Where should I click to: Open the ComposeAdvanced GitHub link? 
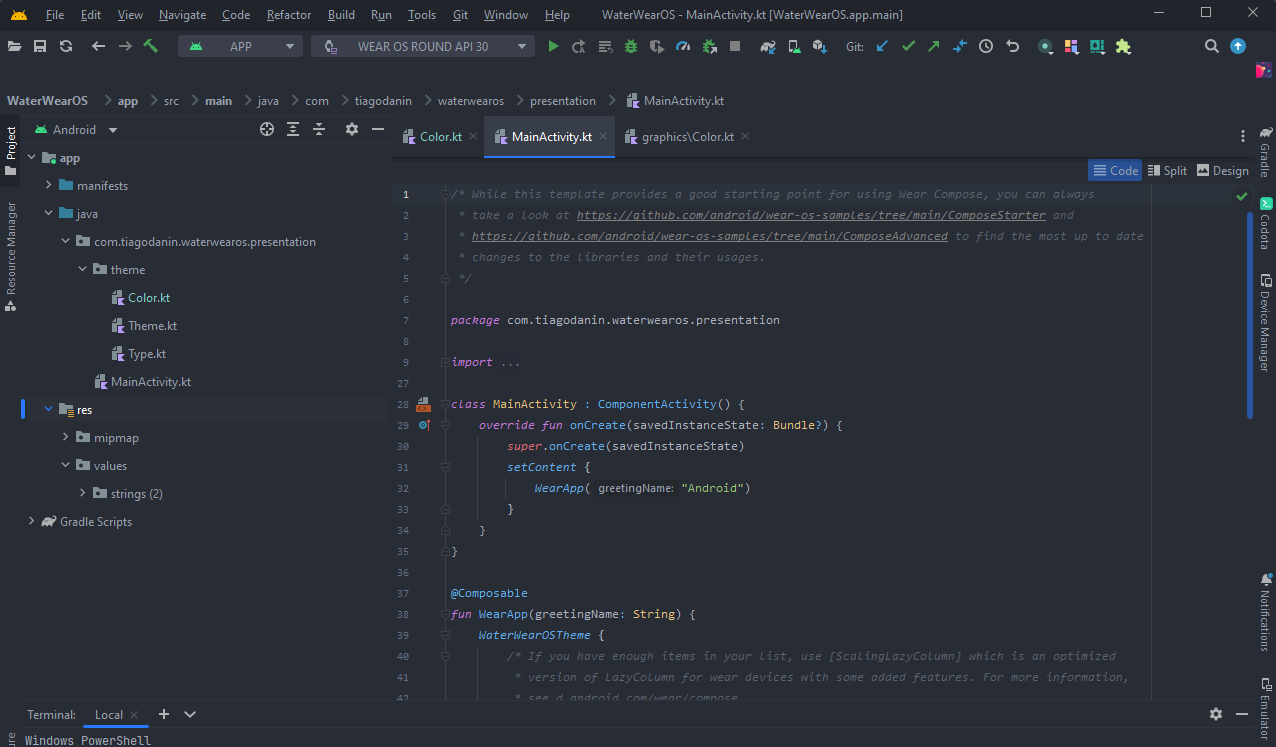pos(709,236)
